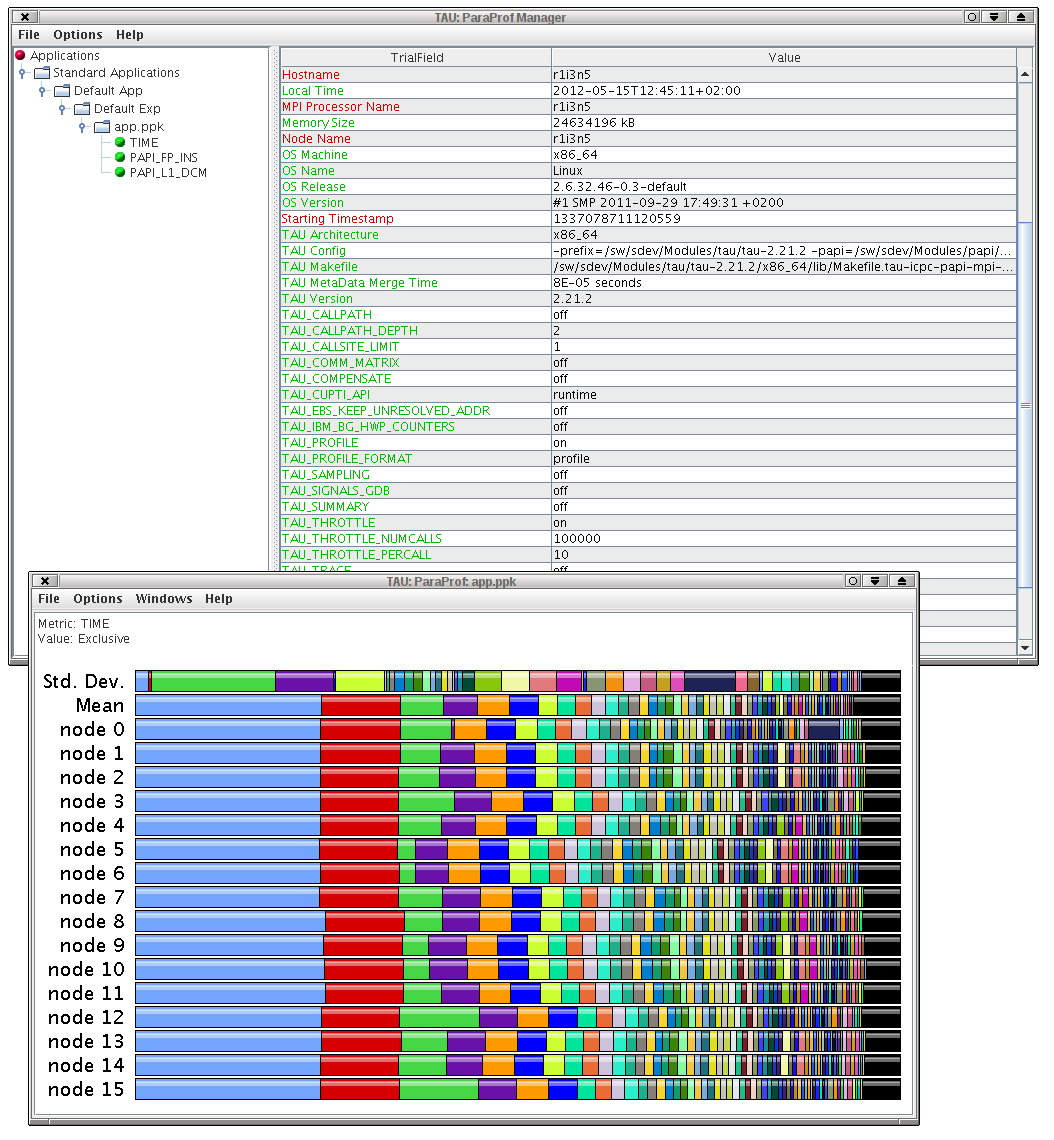The image size is (1054, 1140).
Task: Click the red segment of node 9 bar
Action: (363, 945)
